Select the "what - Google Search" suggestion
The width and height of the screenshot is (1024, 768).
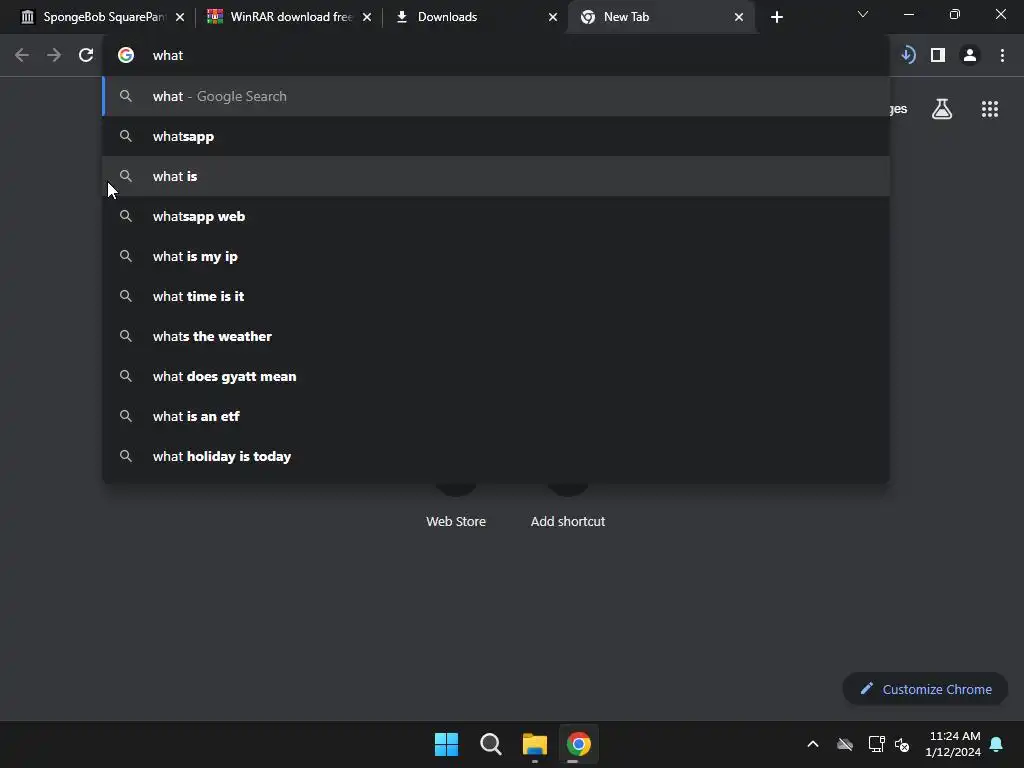coord(496,97)
